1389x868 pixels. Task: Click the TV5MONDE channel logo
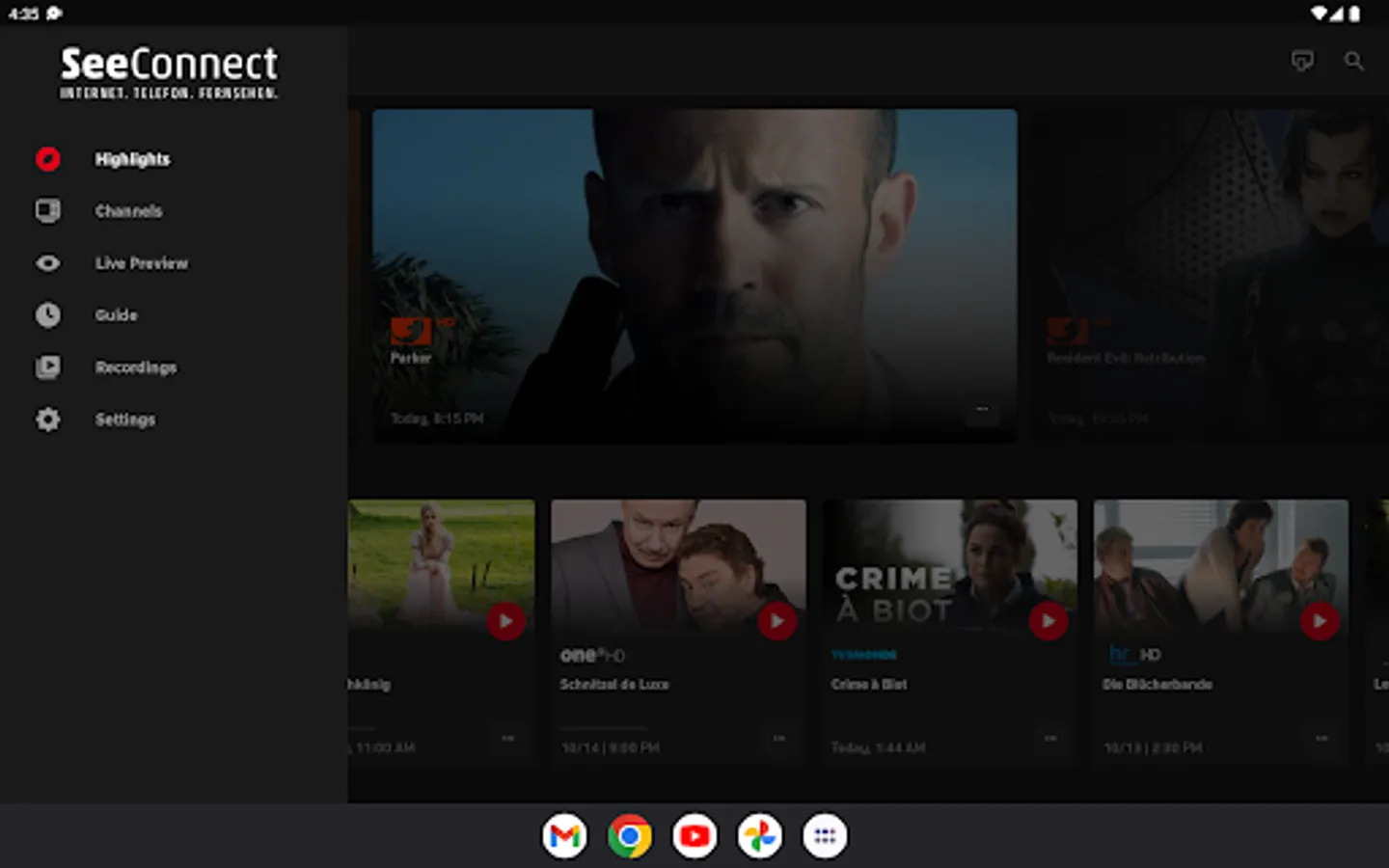[x=864, y=655]
